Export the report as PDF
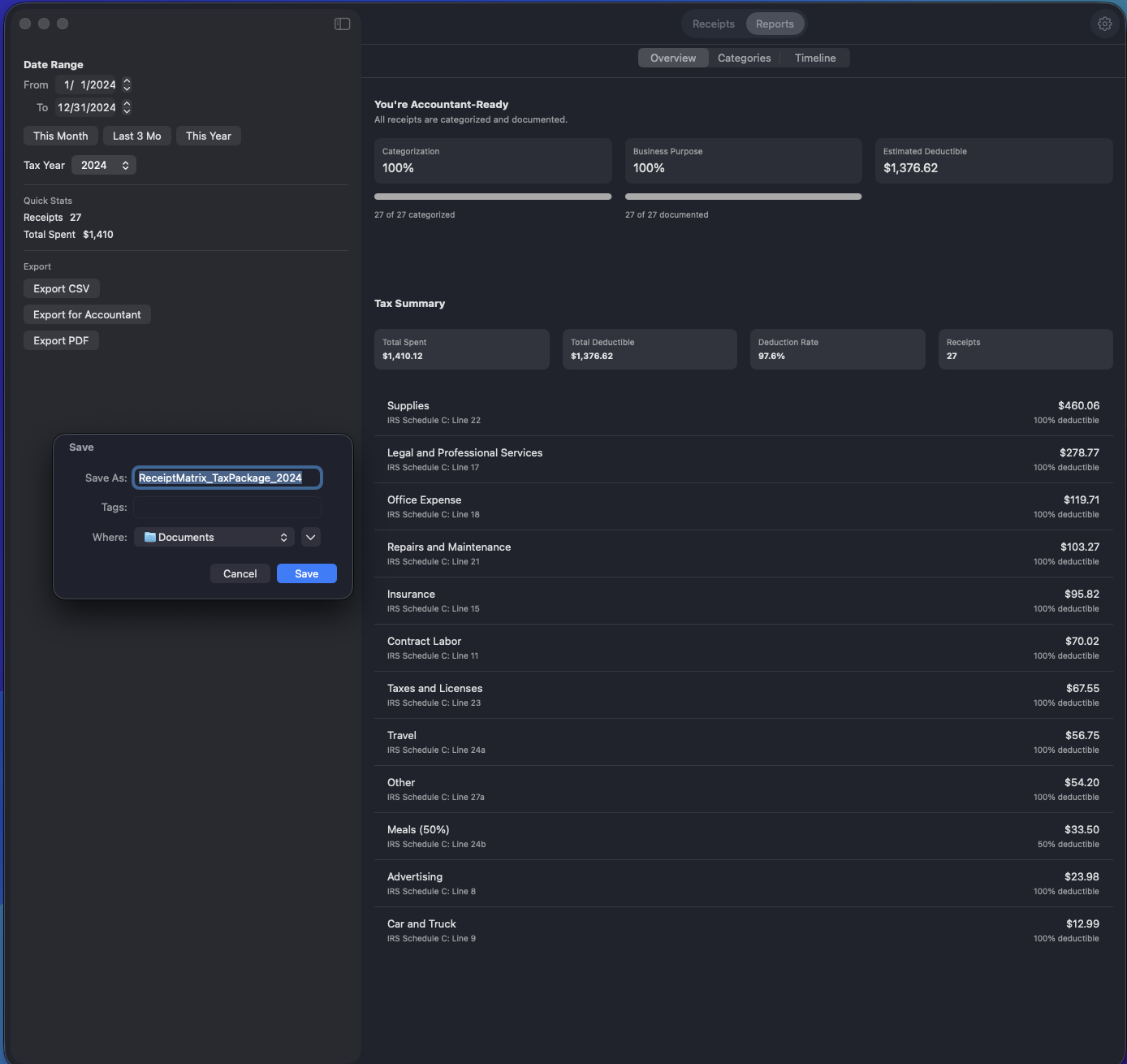 tap(60, 340)
